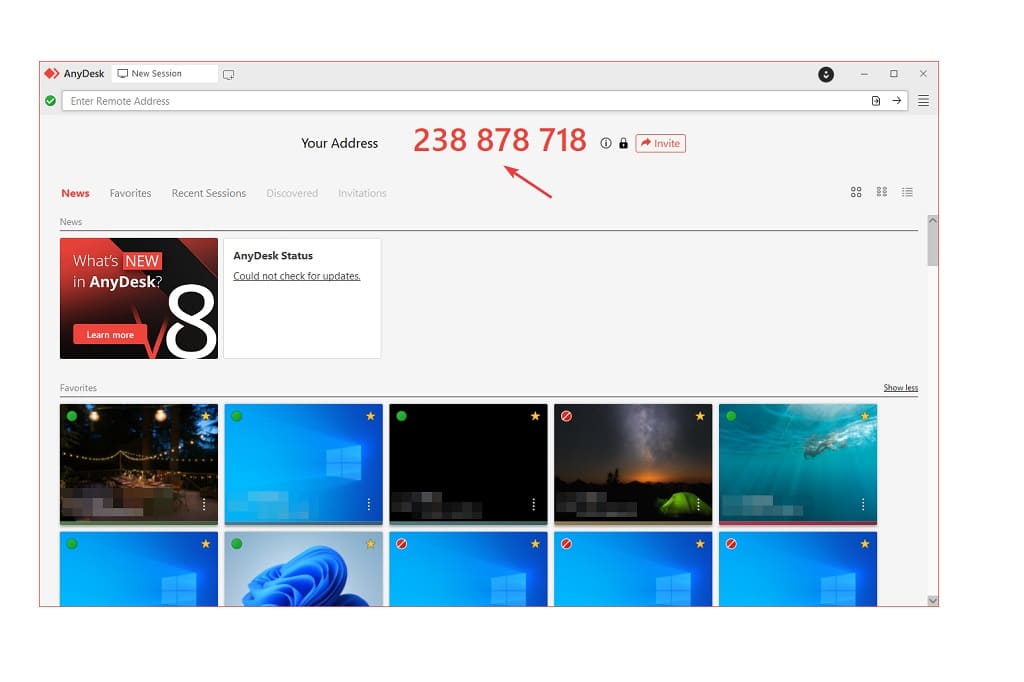Open the 'Could not check for updates' link

point(296,276)
